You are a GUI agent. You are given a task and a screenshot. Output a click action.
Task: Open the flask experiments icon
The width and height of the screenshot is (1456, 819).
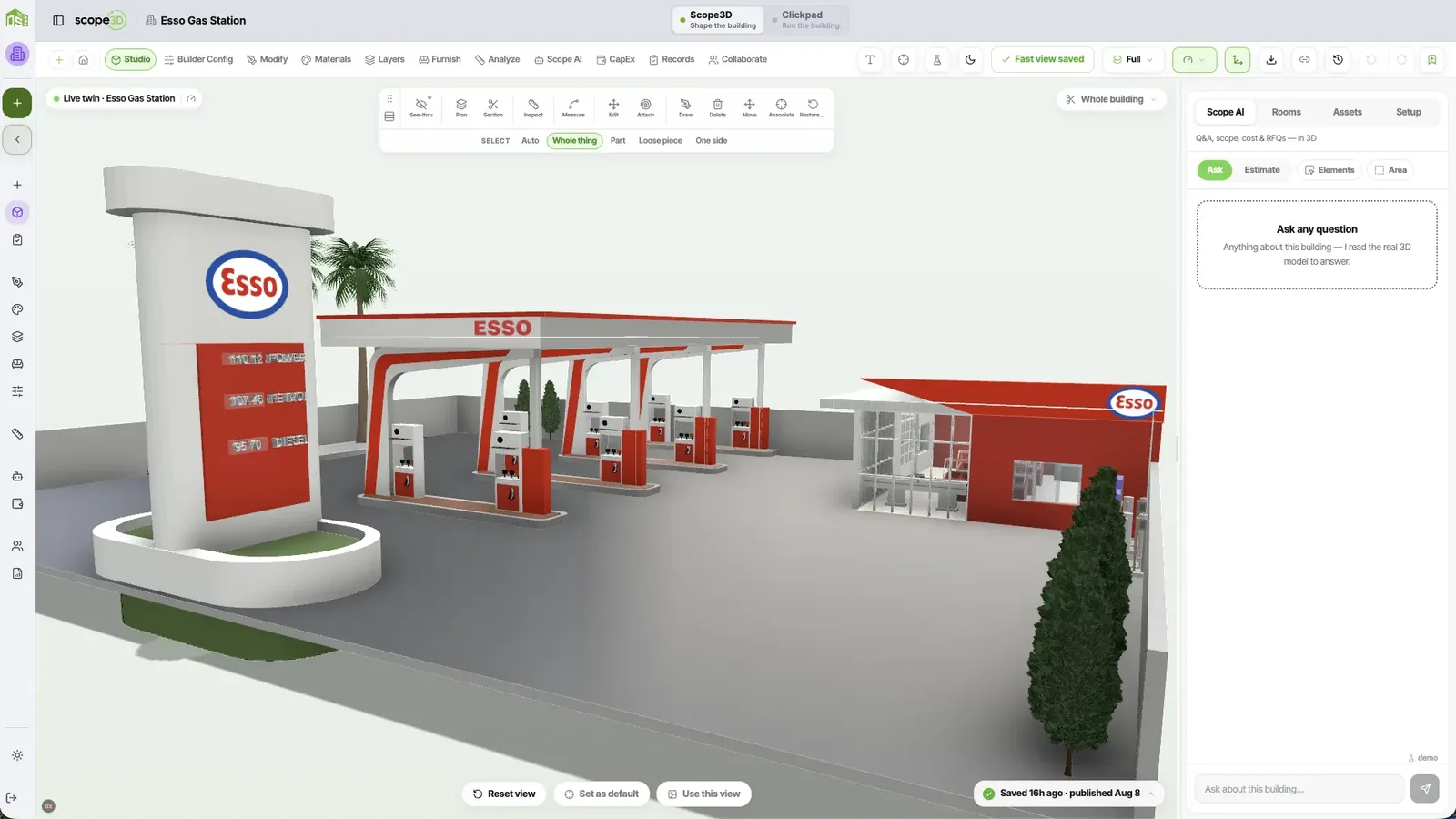point(936,59)
